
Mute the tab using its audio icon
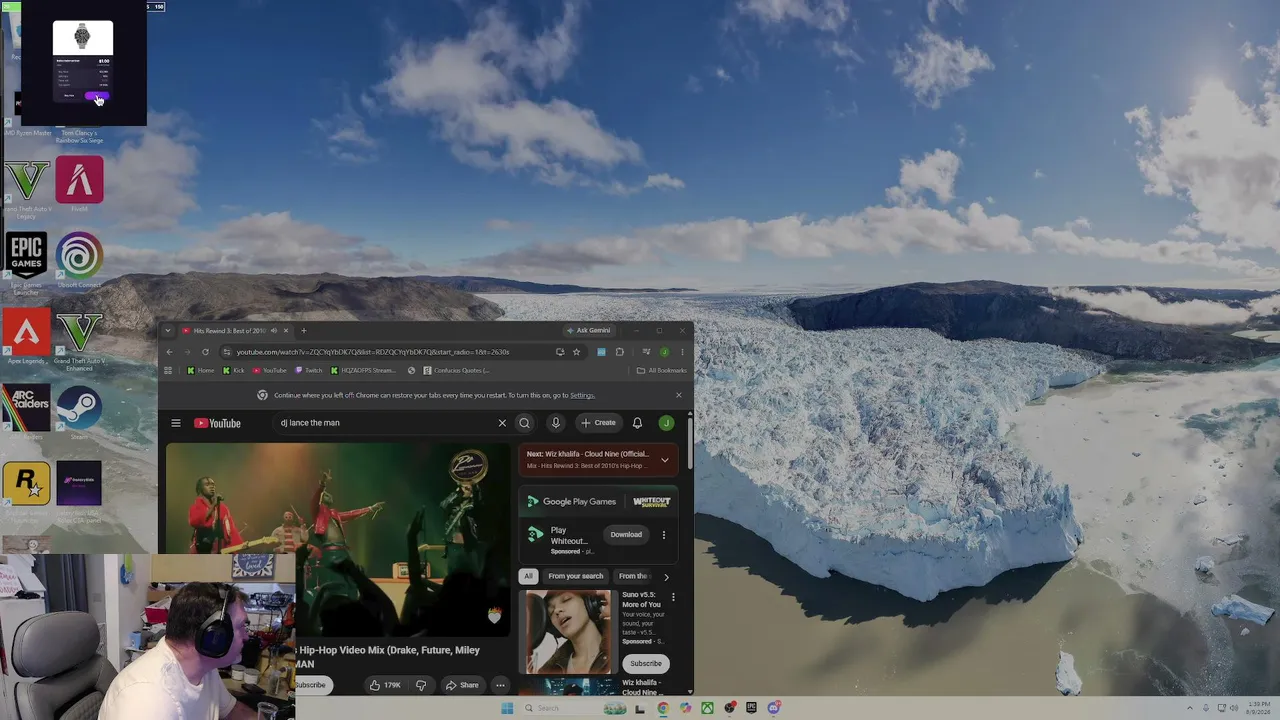(x=273, y=331)
